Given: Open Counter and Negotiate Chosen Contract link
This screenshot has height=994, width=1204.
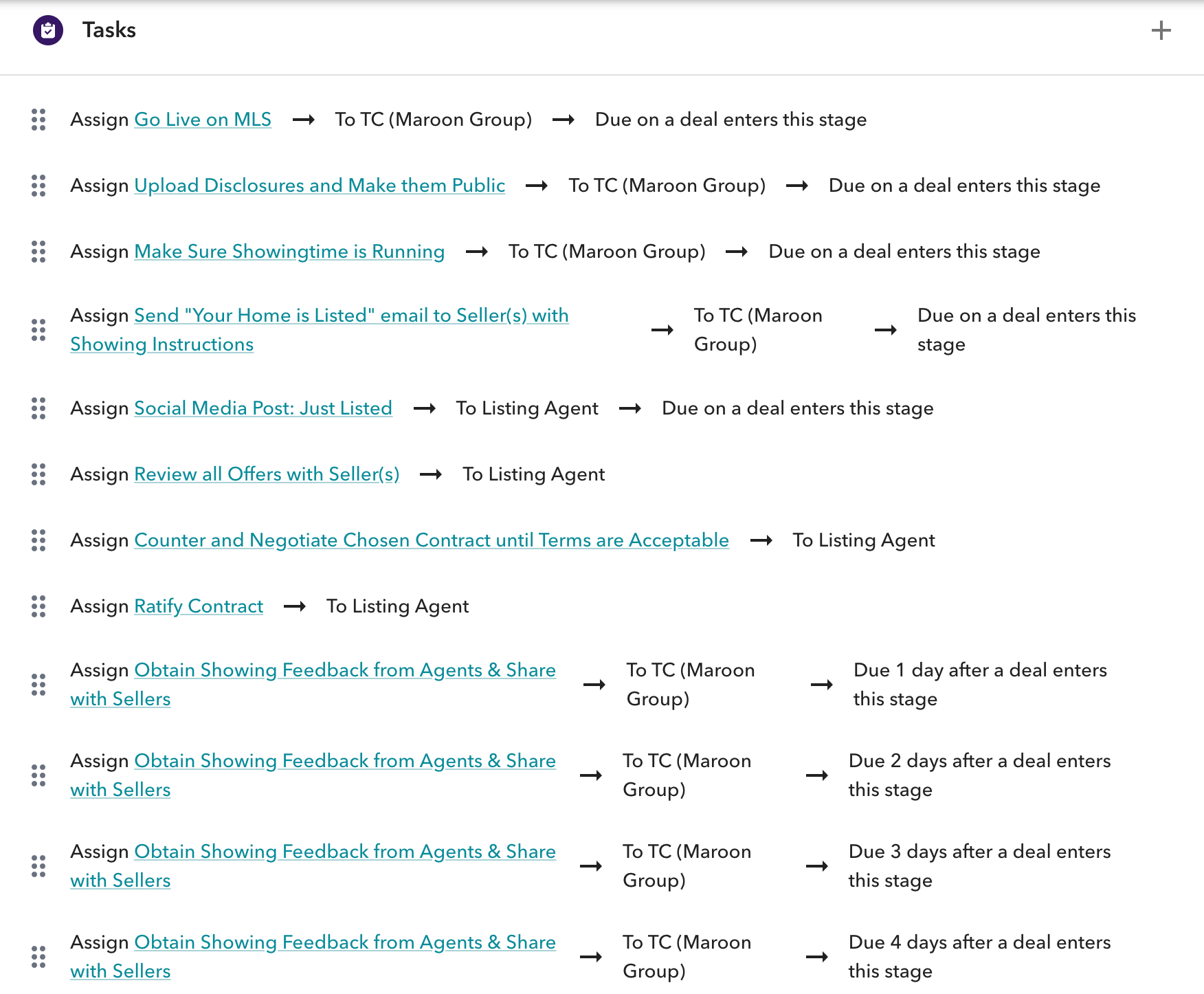Looking at the screenshot, I should pyautogui.click(x=432, y=540).
